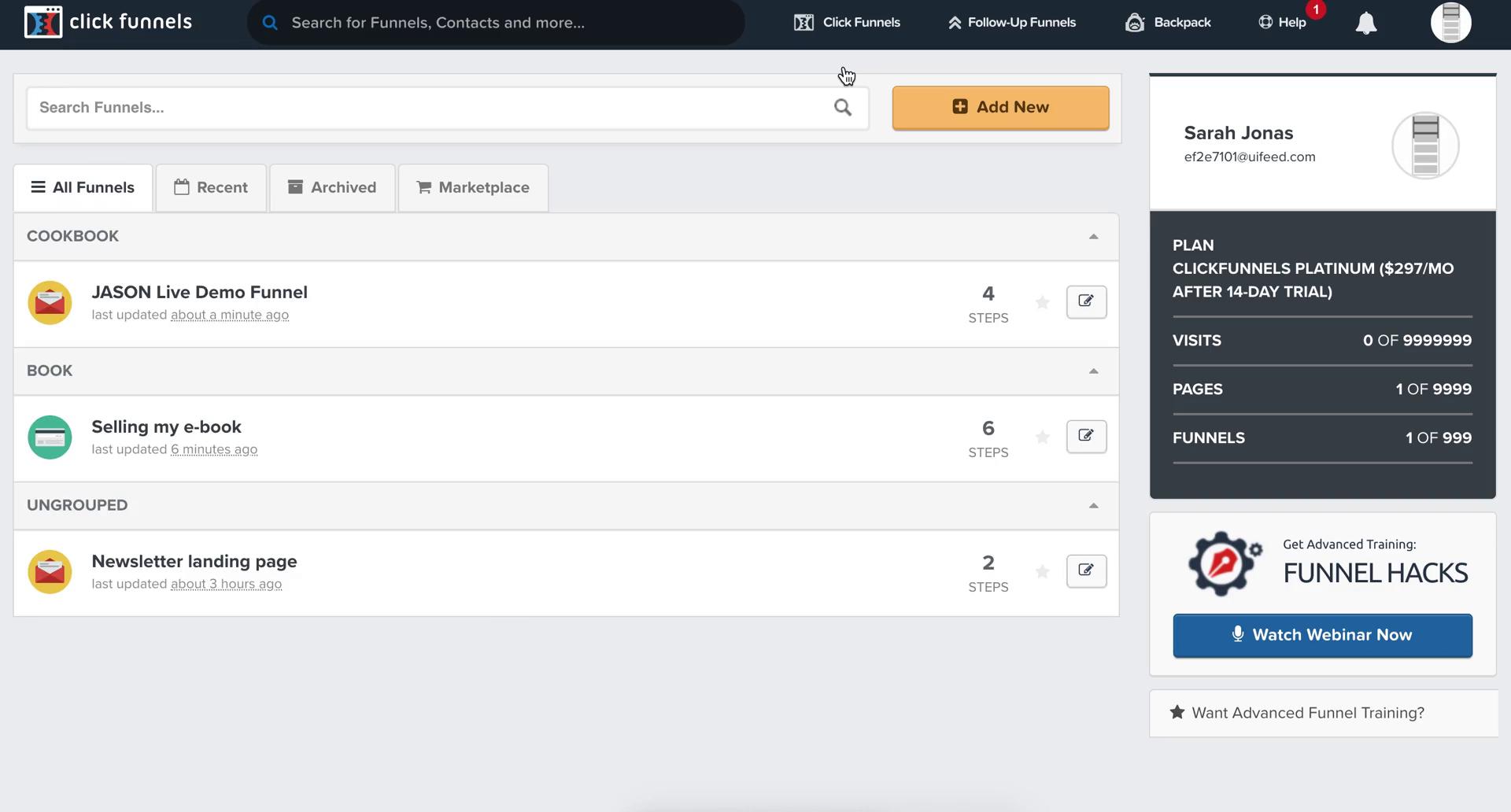Image resolution: width=1511 pixels, height=812 pixels.
Task: Click VISITS '0 OF 9999999' value
Action: [x=1417, y=341]
